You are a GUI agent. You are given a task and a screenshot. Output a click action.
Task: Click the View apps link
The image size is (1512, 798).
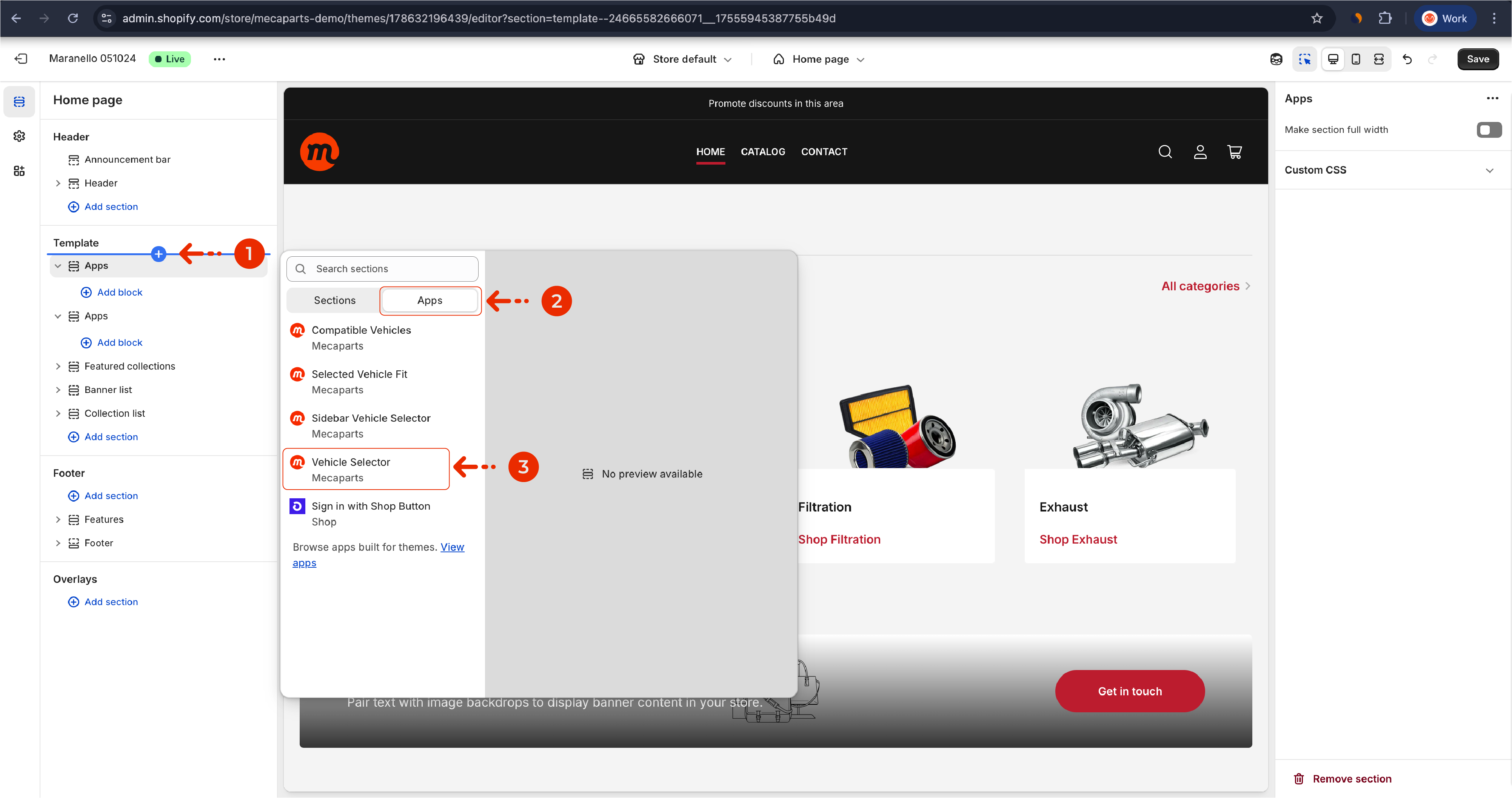pyautogui.click(x=452, y=547)
